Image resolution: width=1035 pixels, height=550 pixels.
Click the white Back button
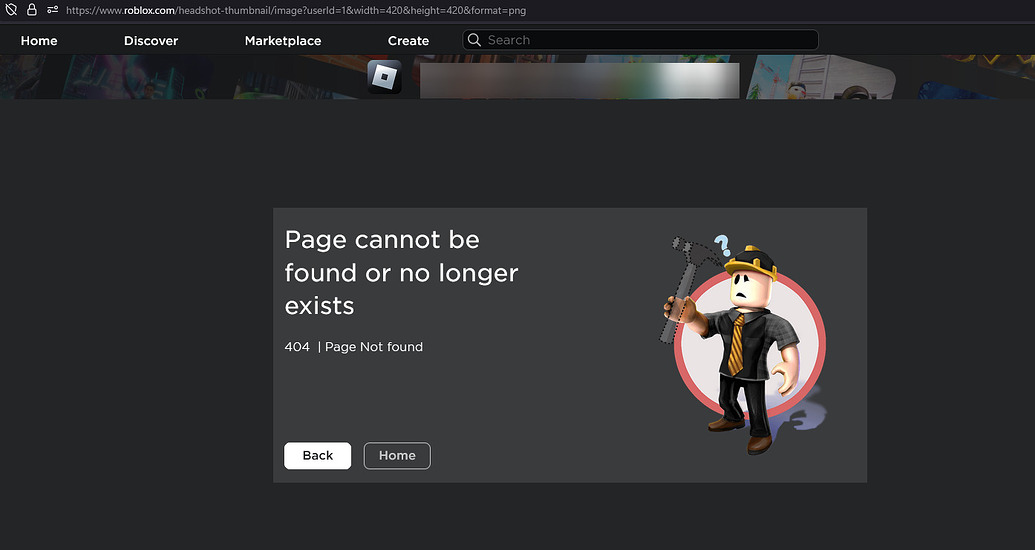click(x=317, y=456)
